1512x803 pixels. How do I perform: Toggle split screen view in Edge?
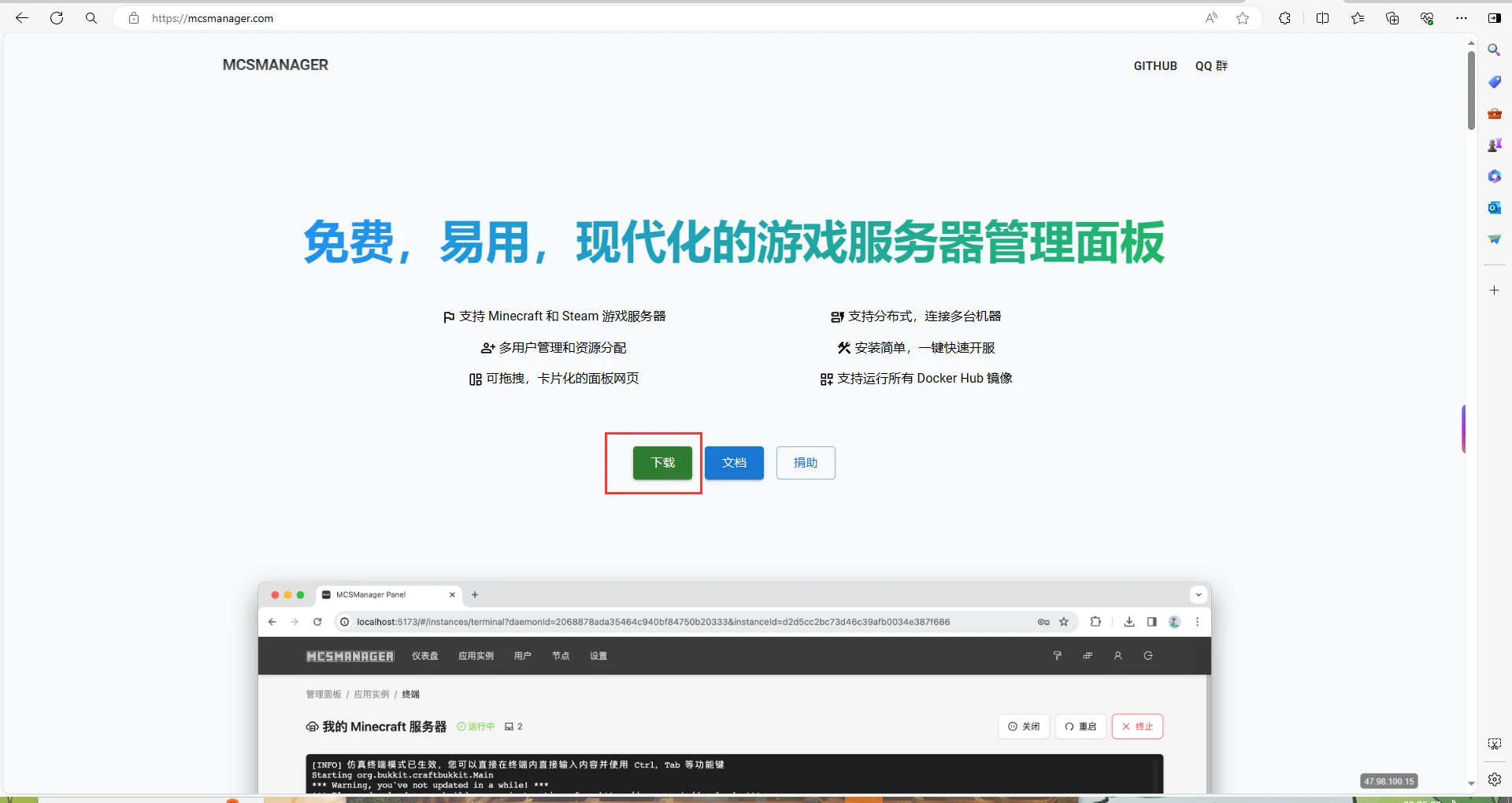1323,18
